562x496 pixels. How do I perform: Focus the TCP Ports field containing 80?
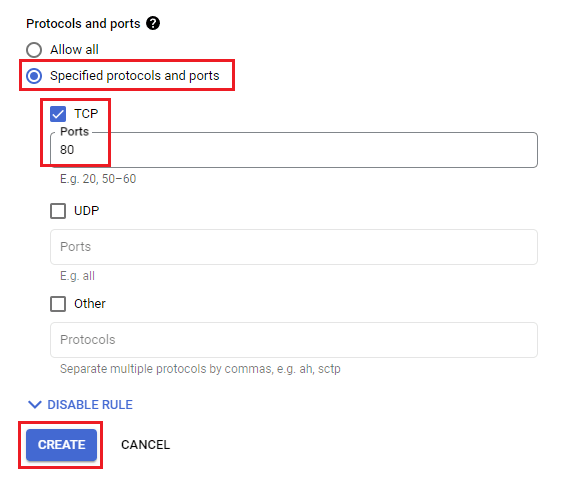pos(294,150)
